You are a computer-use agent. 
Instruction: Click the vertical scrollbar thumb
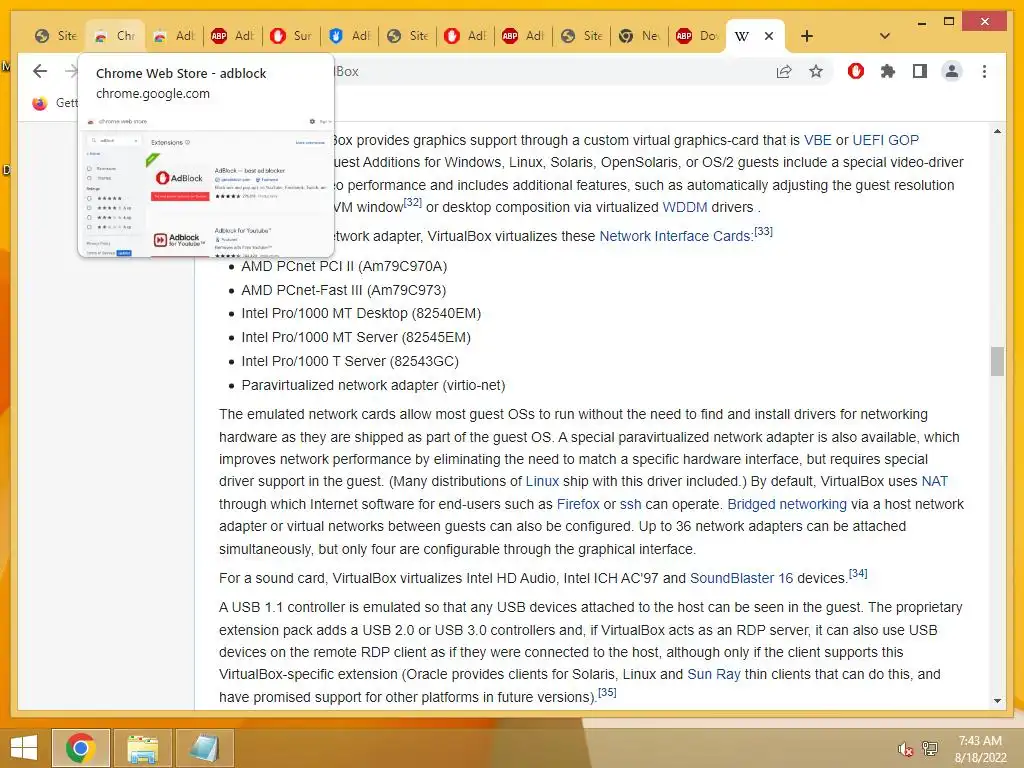[997, 361]
